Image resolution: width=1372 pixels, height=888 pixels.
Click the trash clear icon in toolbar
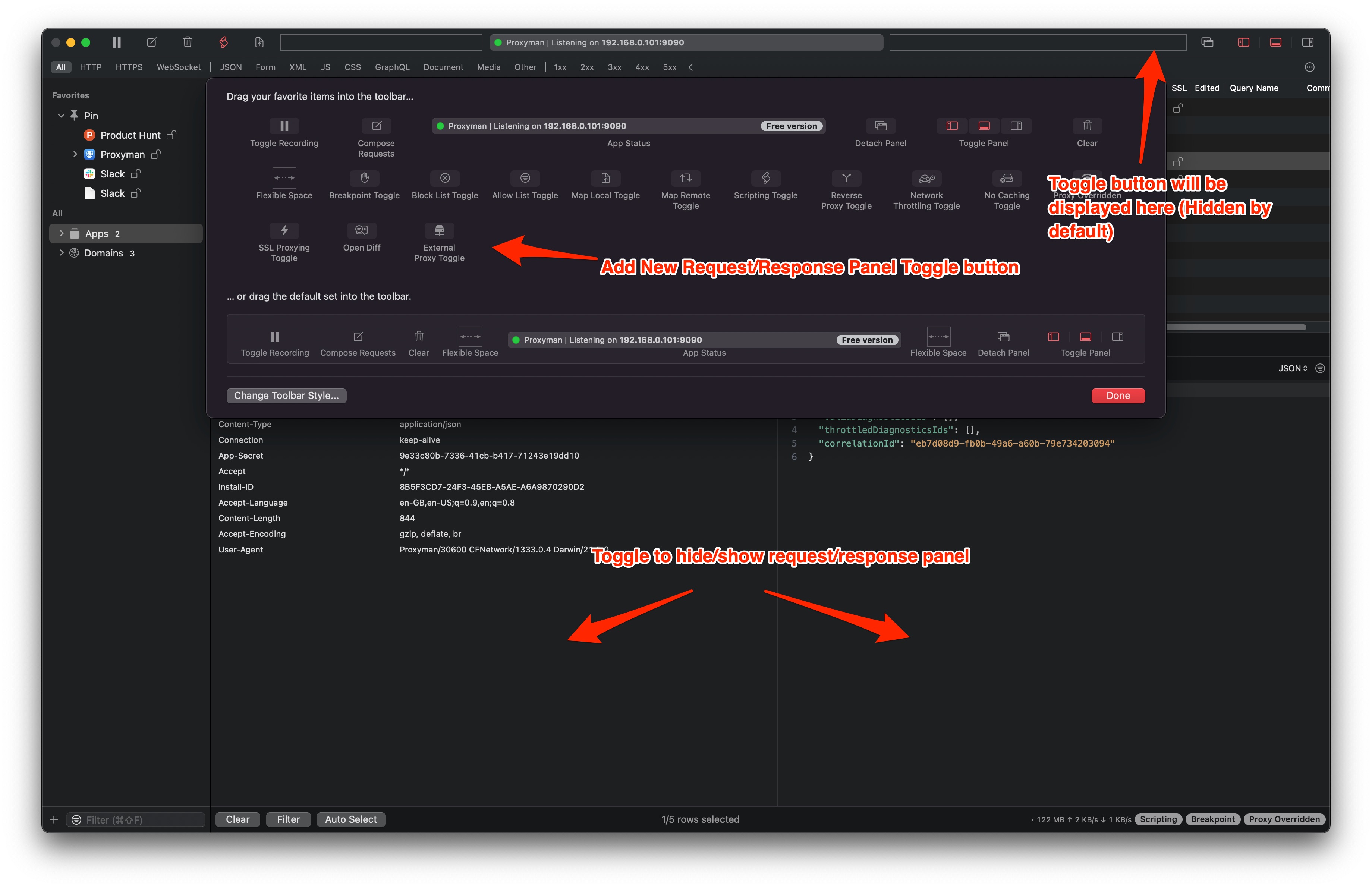[x=188, y=42]
